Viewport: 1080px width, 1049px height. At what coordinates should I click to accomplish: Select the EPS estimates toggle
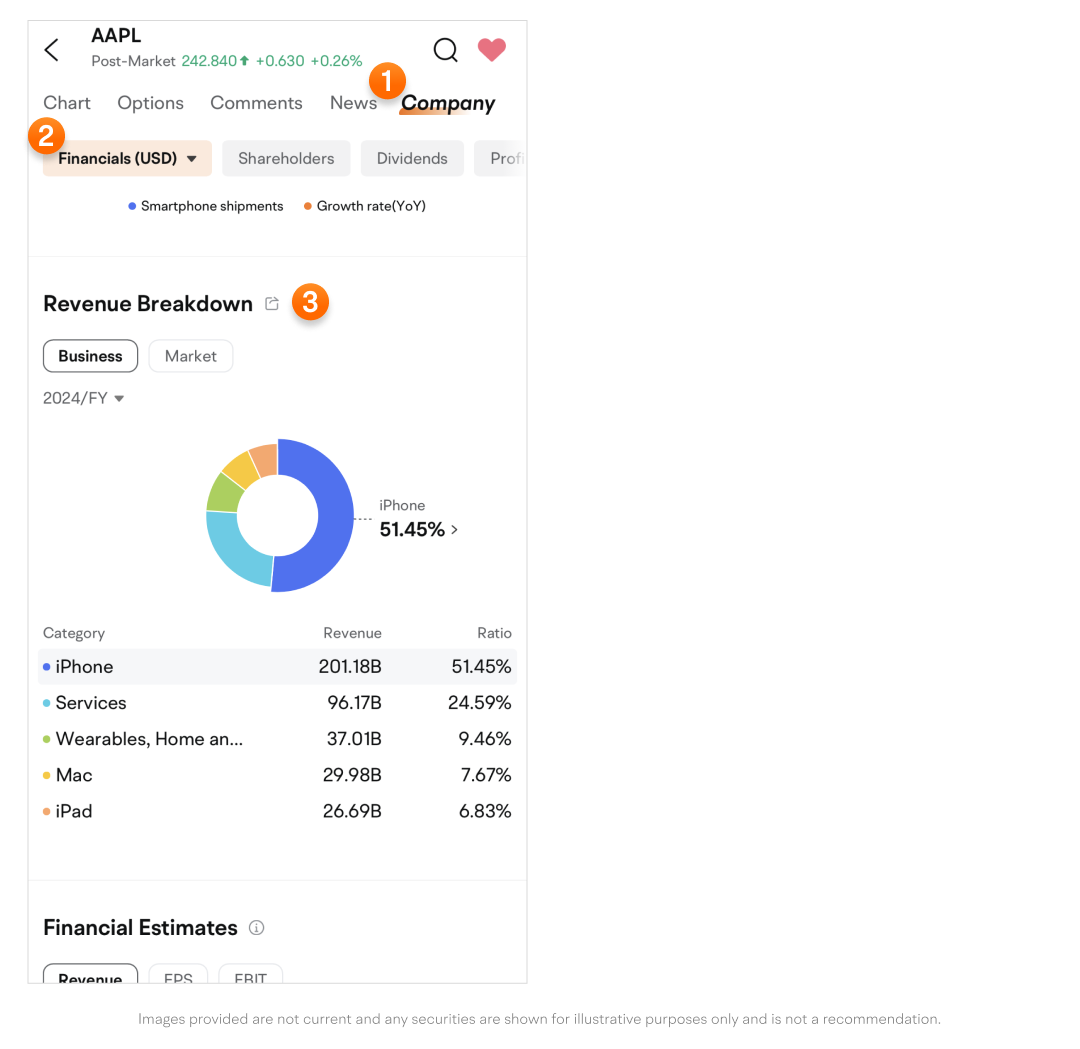click(178, 976)
